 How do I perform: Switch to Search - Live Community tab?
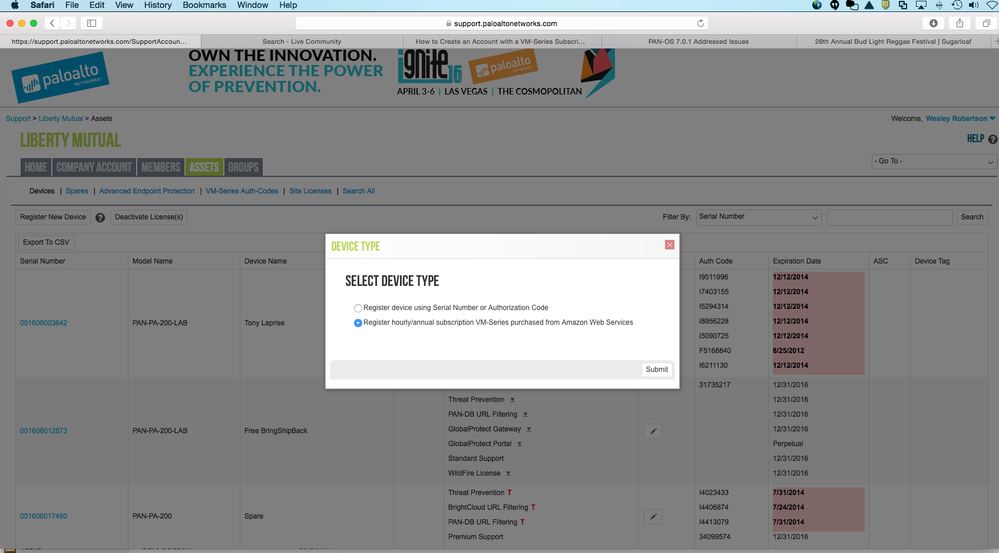click(x=302, y=41)
